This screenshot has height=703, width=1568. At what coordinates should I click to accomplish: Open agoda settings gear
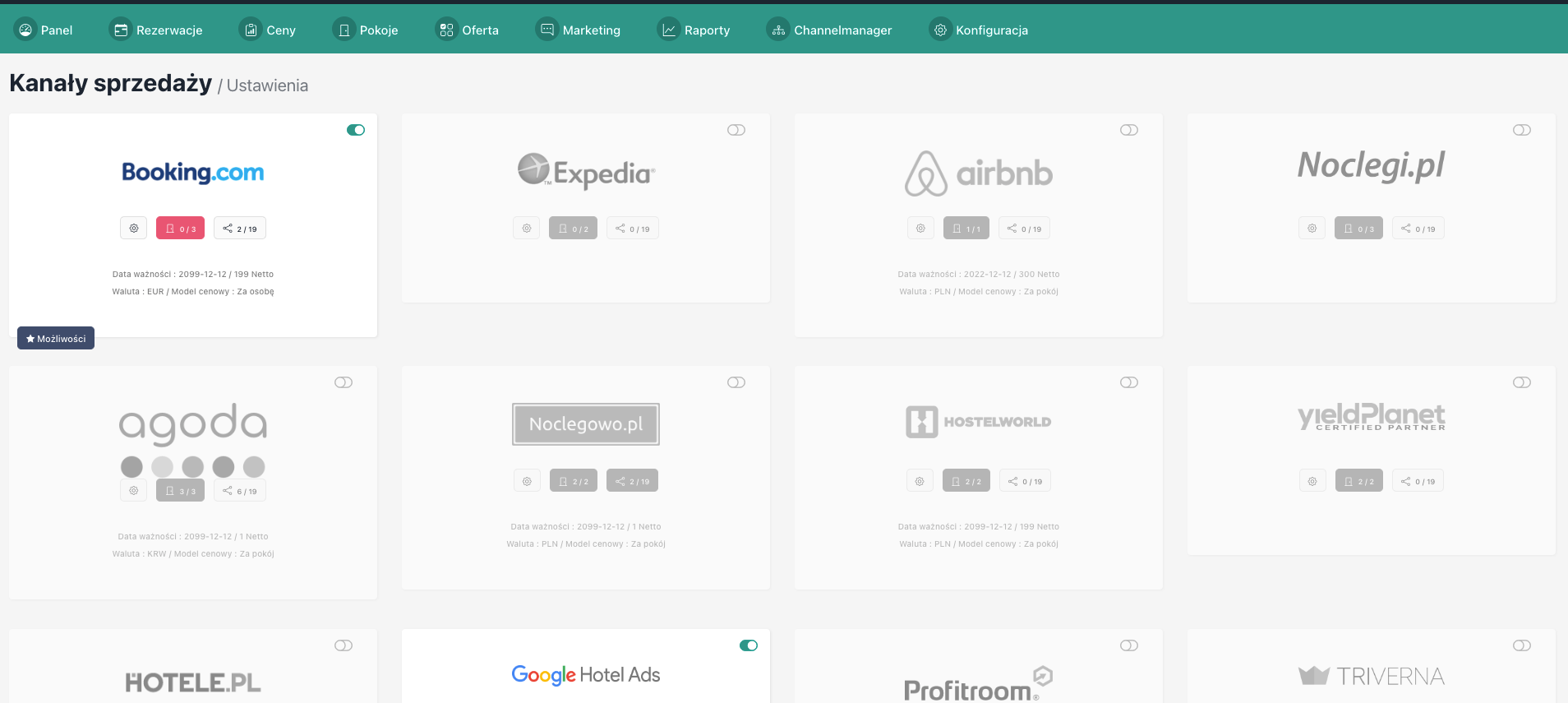pos(133,491)
